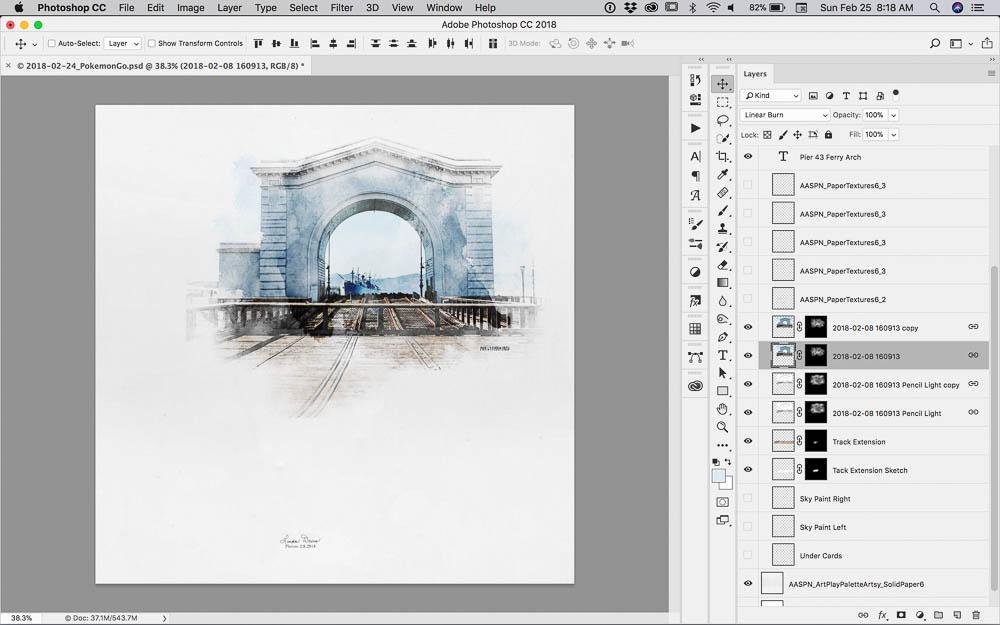Image resolution: width=1000 pixels, height=625 pixels.
Task: Open the Filter menu
Action: click(x=341, y=8)
